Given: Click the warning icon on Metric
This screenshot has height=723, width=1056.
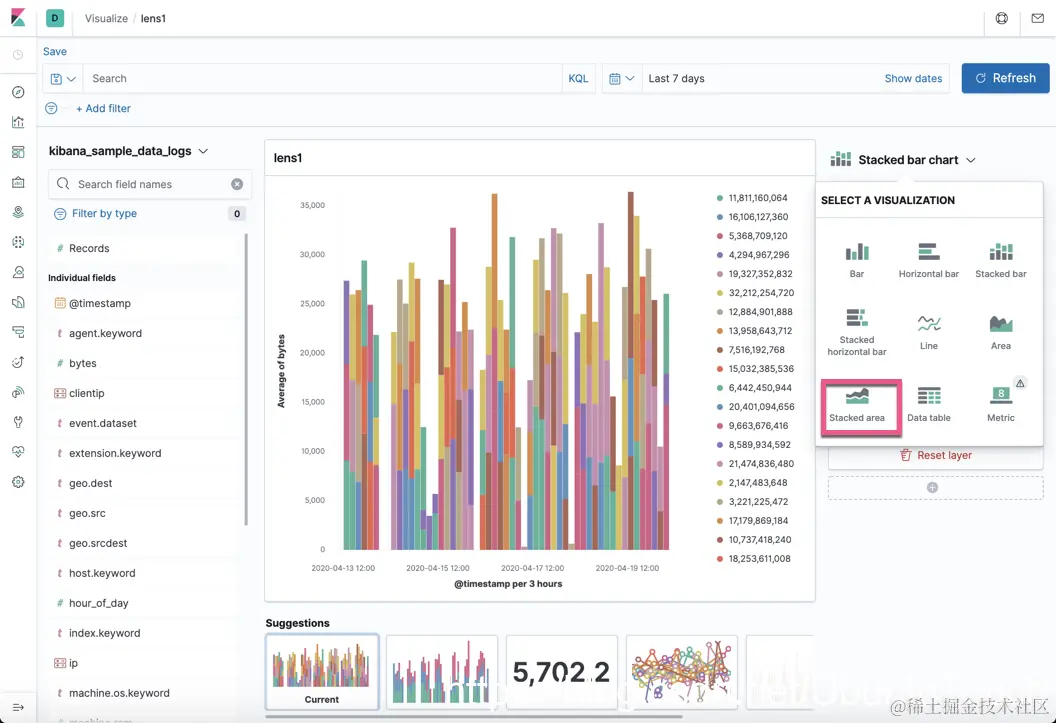Looking at the screenshot, I should (1020, 383).
